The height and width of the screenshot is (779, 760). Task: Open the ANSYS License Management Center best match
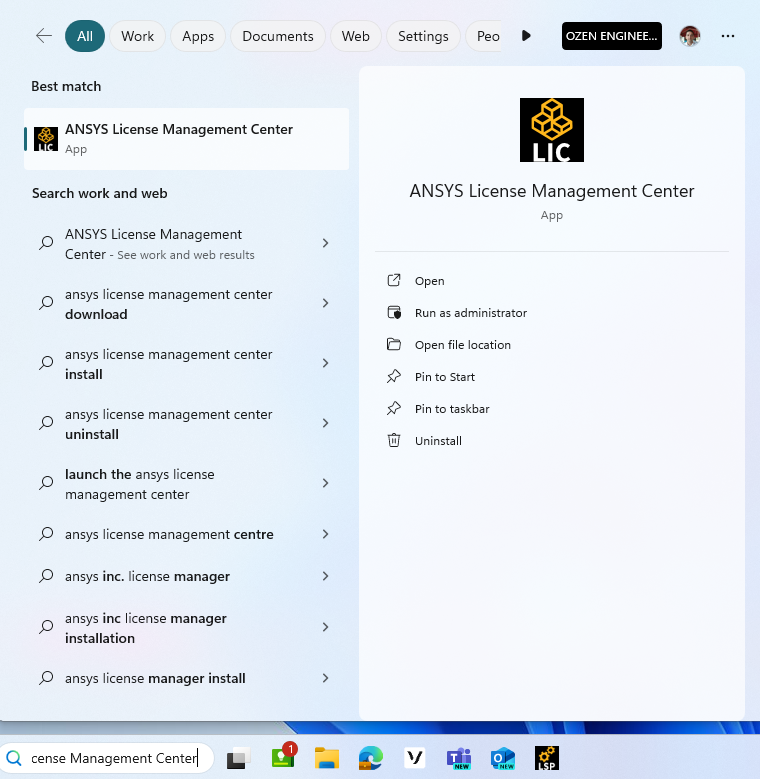click(x=186, y=139)
